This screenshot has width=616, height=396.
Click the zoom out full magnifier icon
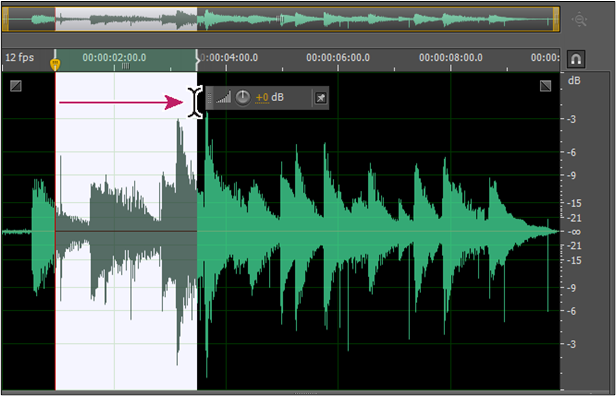tap(580, 20)
